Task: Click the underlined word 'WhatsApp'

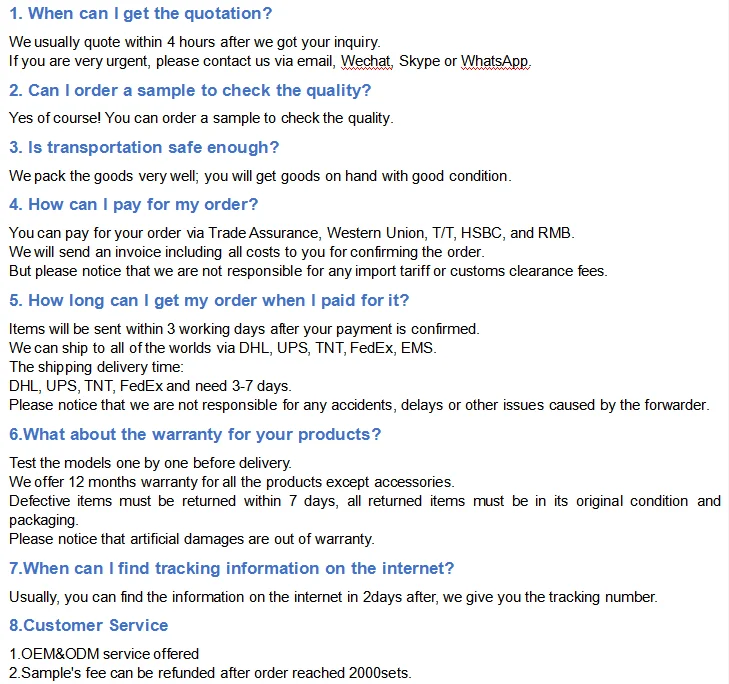Action: coord(495,61)
